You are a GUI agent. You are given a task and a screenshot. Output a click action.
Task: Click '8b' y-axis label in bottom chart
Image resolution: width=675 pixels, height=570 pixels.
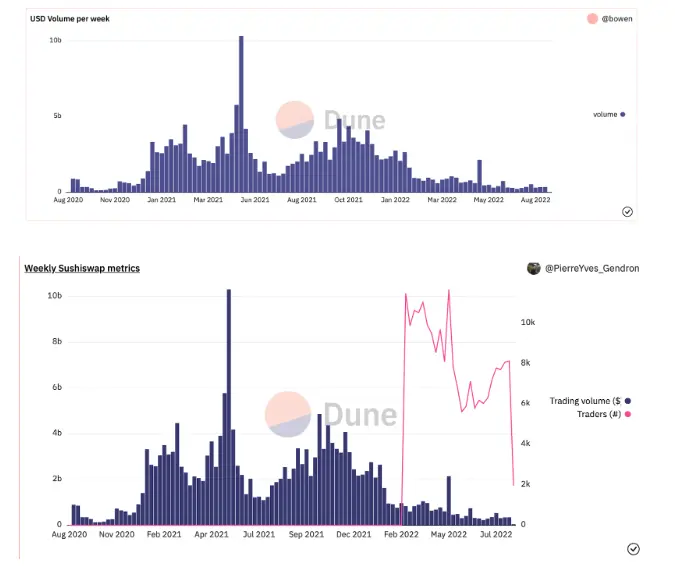[57, 341]
